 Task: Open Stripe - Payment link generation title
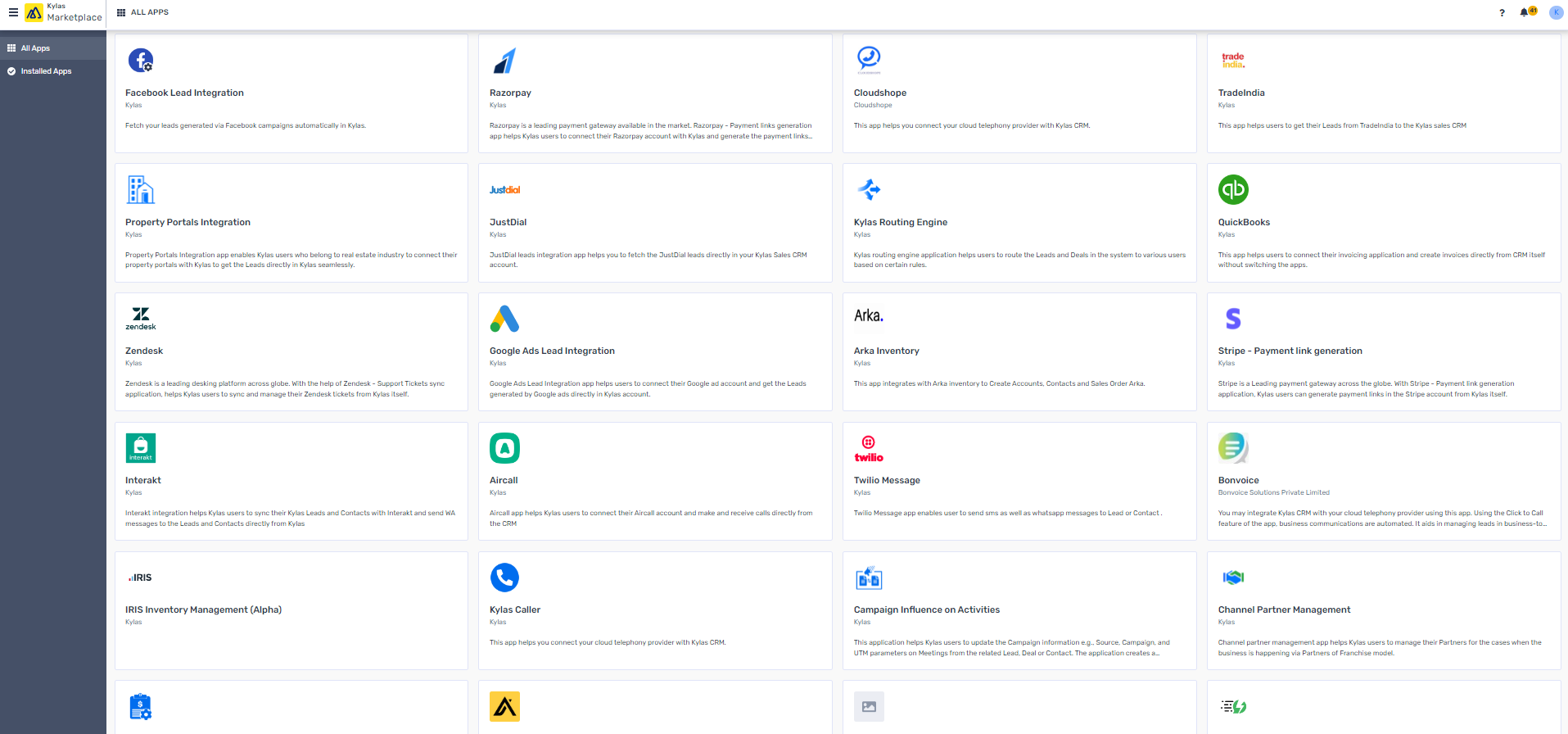[1290, 351]
